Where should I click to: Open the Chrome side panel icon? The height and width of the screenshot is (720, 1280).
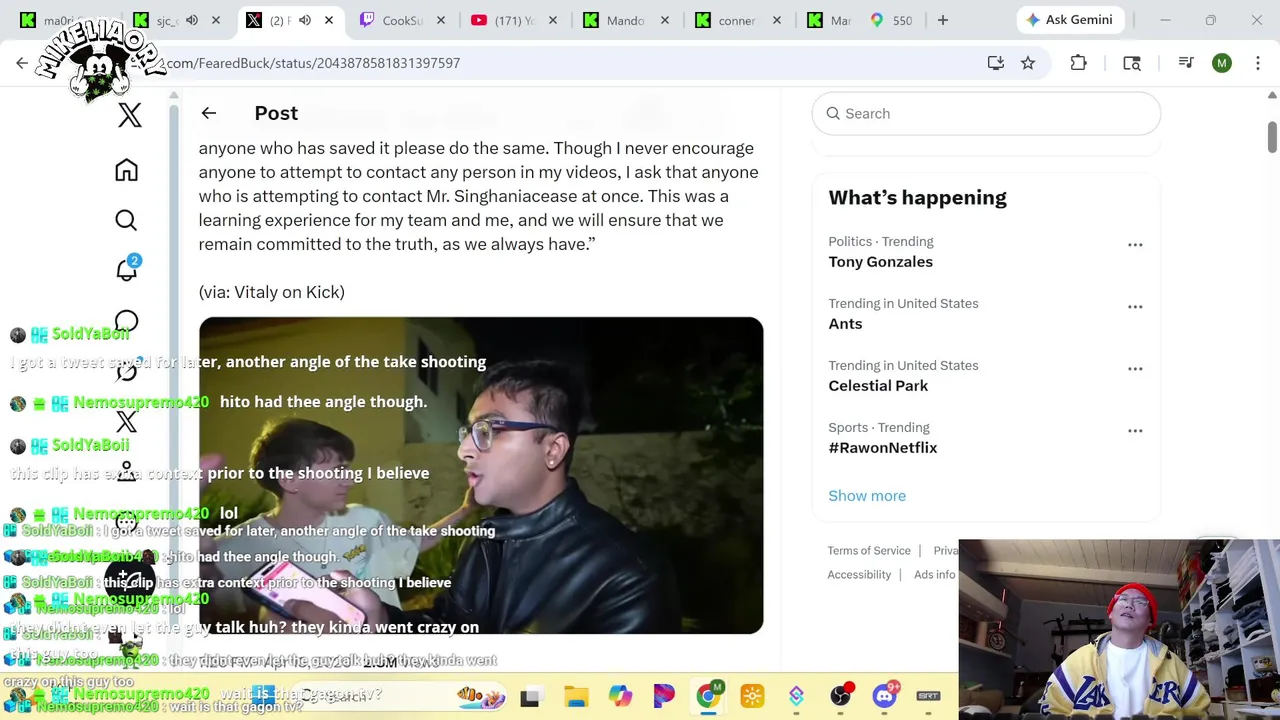1132,63
